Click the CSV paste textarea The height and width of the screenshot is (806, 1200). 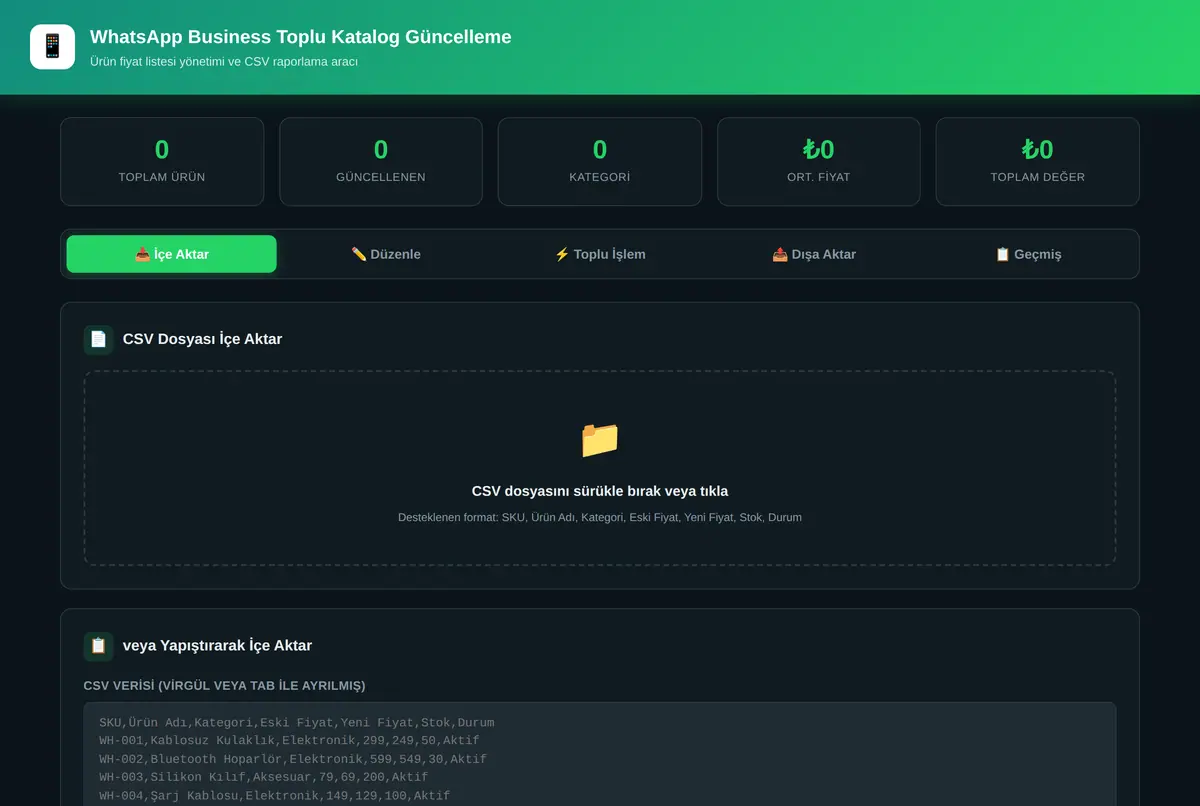tap(600, 754)
